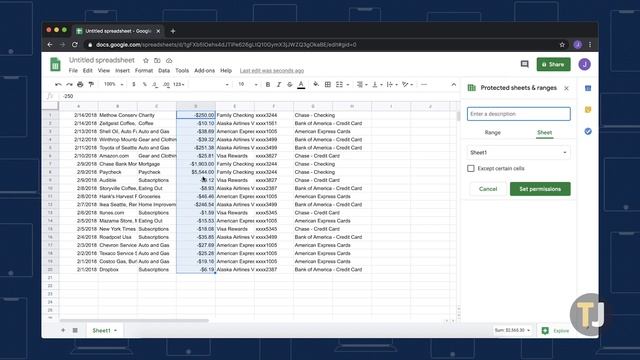Click the Add sheet plus icon
Screen dimensions: 640x360
tap(63, 330)
